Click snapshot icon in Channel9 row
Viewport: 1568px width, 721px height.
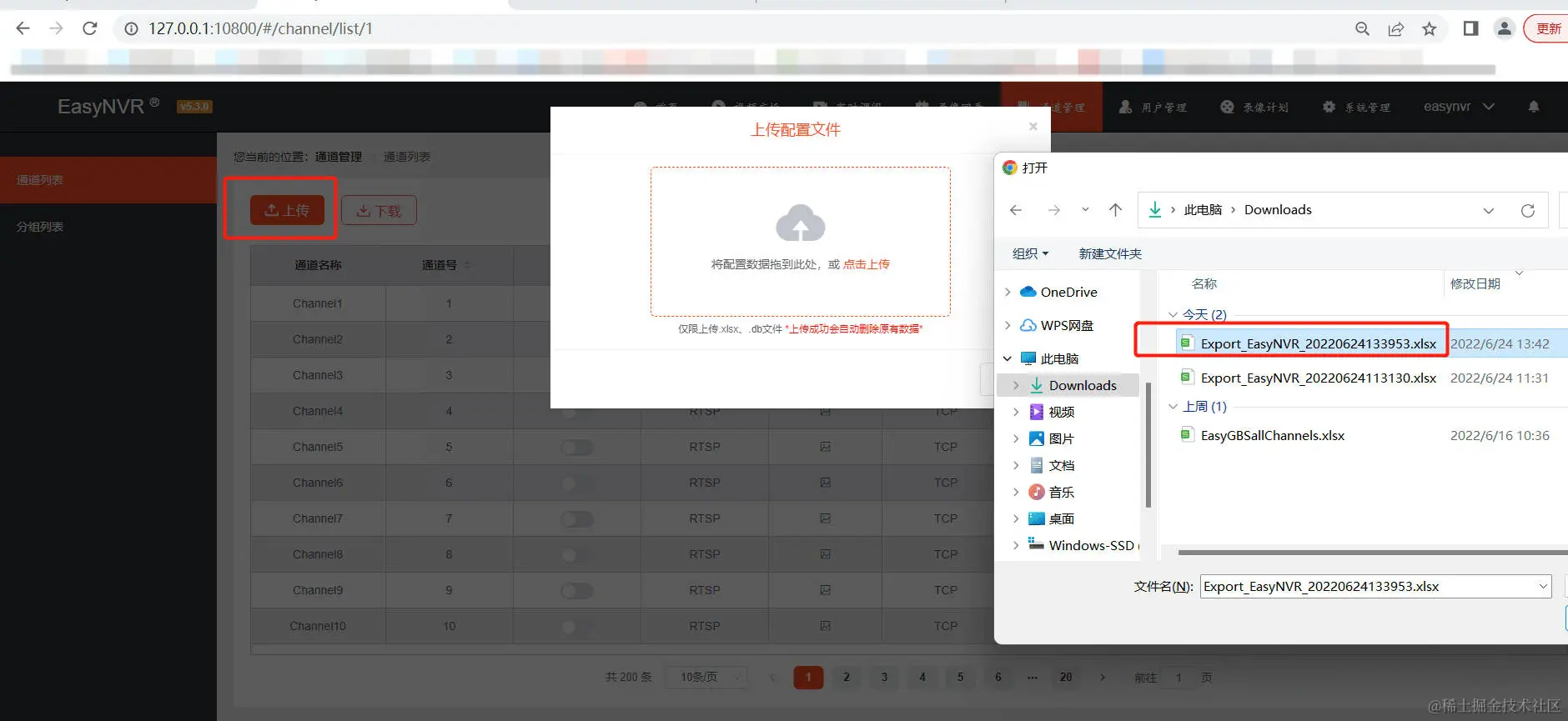[x=825, y=591]
